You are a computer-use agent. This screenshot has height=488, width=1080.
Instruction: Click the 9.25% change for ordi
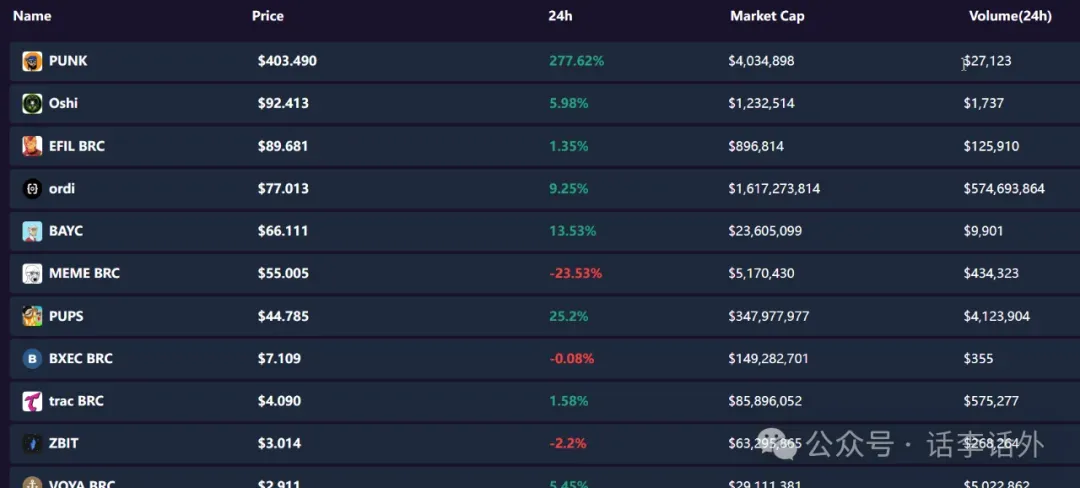(569, 189)
